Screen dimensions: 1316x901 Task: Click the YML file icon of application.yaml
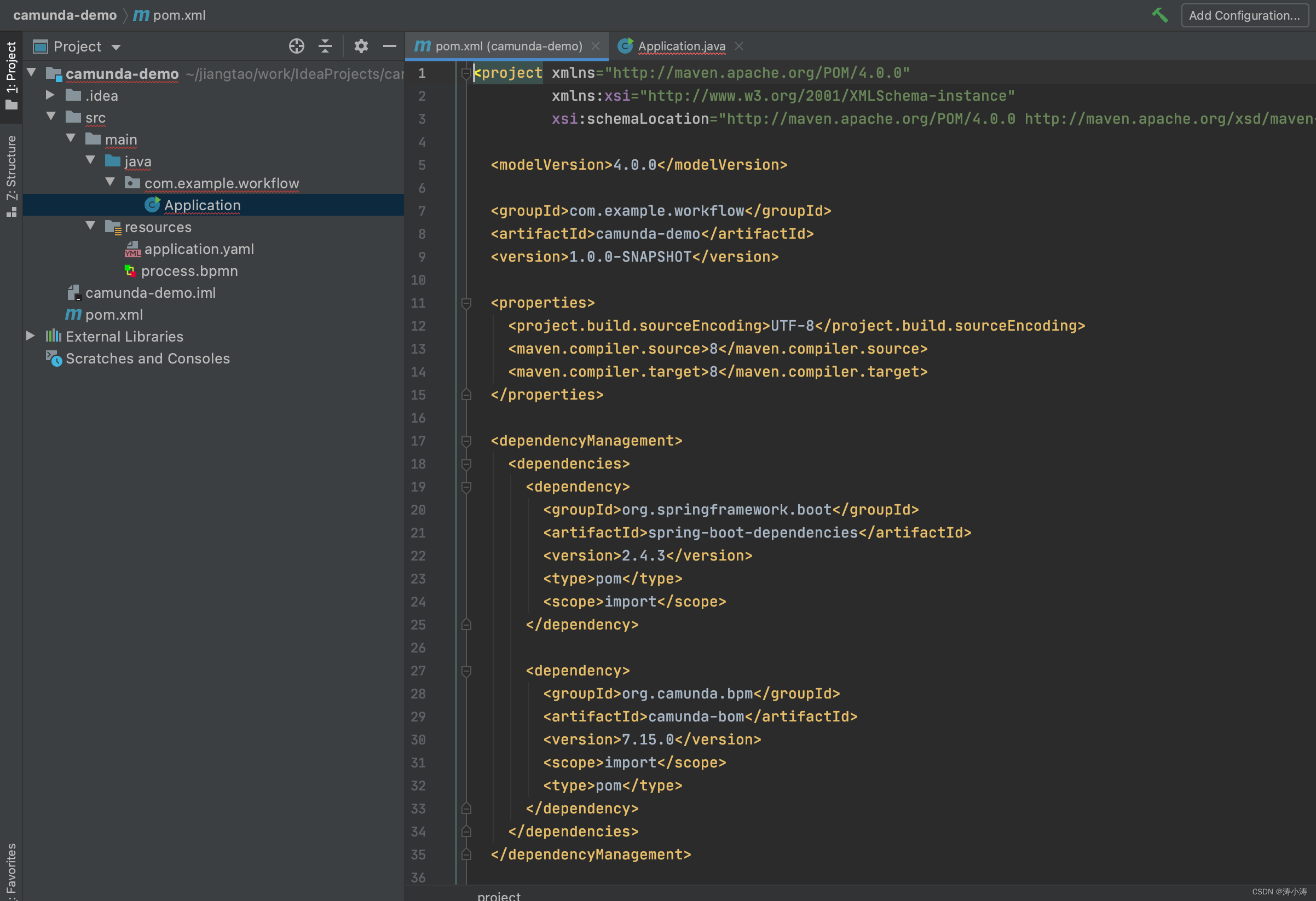(x=132, y=249)
